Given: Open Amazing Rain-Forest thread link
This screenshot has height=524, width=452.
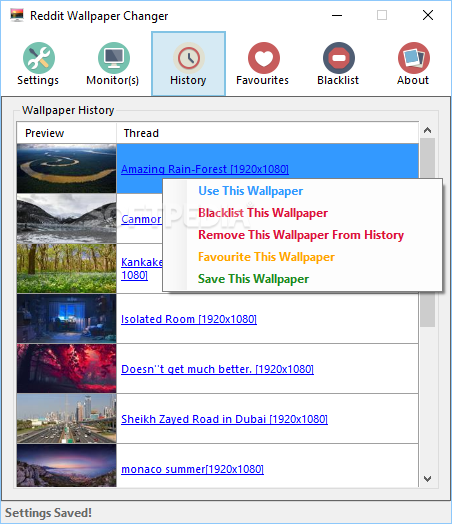Looking at the screenshot, I should (x=205, y=169).
